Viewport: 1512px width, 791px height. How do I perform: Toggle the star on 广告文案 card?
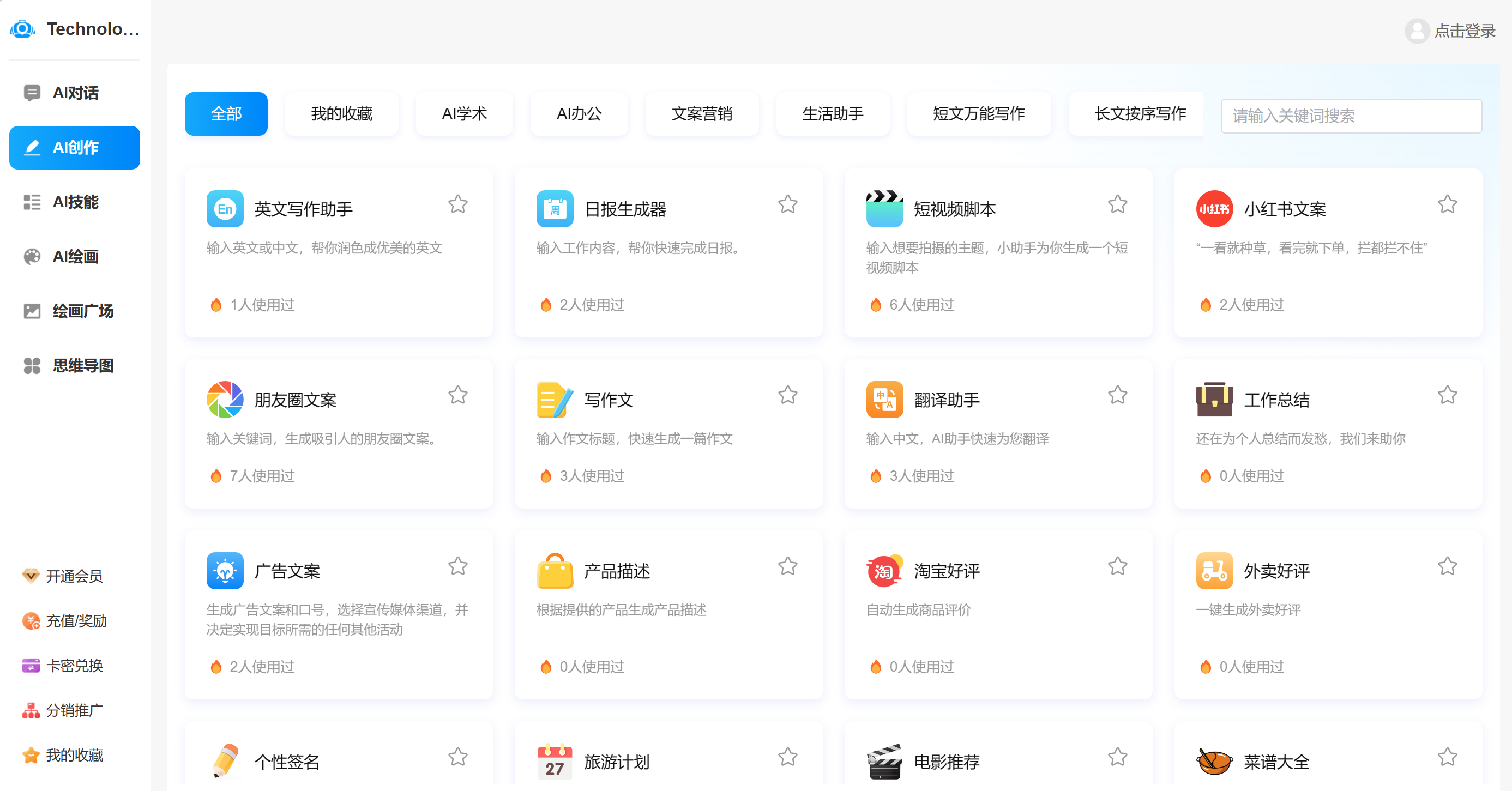point(458,566)
